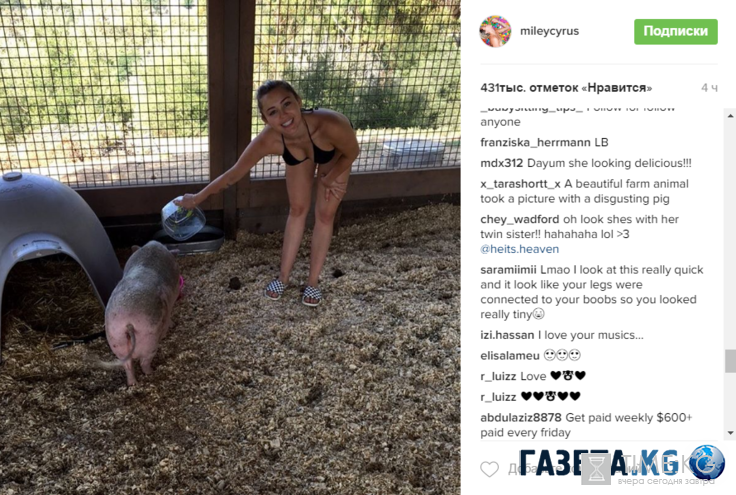Click the 431тыс. likes count

(566, 88)
